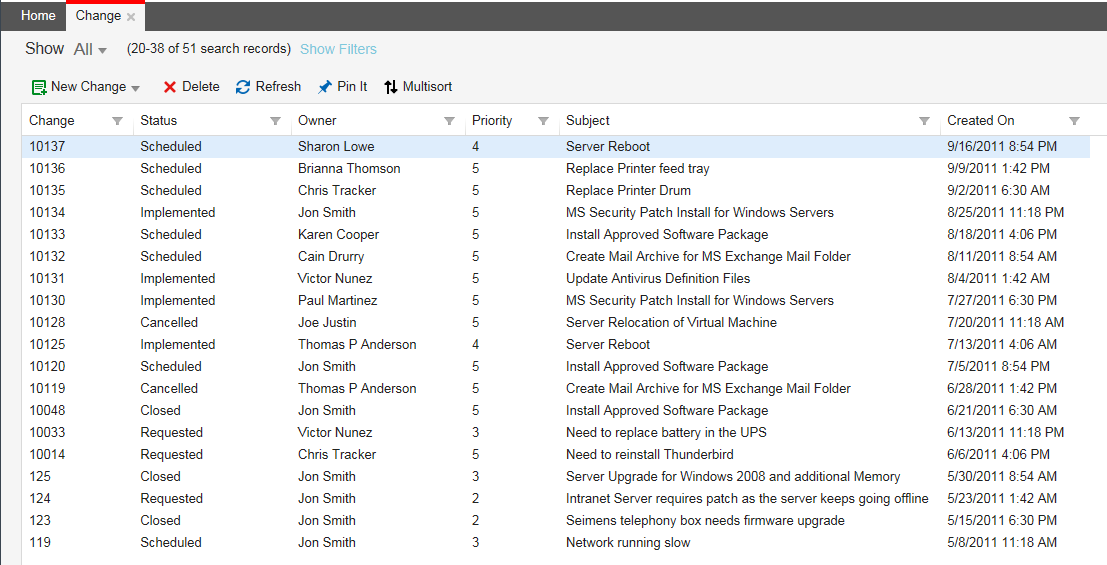Viewport: 1107px width, 565px height.
Task: Click the New Change icon
Action: click(39, 88)
